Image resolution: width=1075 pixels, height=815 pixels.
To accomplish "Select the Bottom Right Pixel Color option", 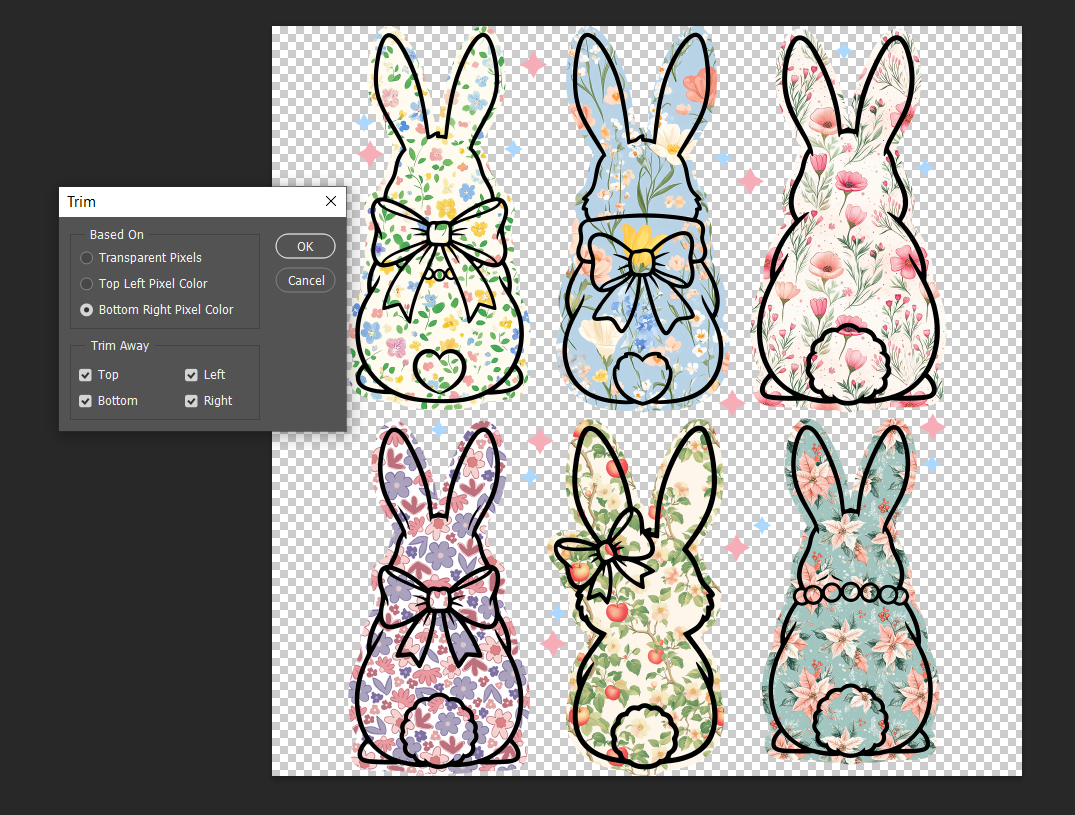I will click(86, 309).
